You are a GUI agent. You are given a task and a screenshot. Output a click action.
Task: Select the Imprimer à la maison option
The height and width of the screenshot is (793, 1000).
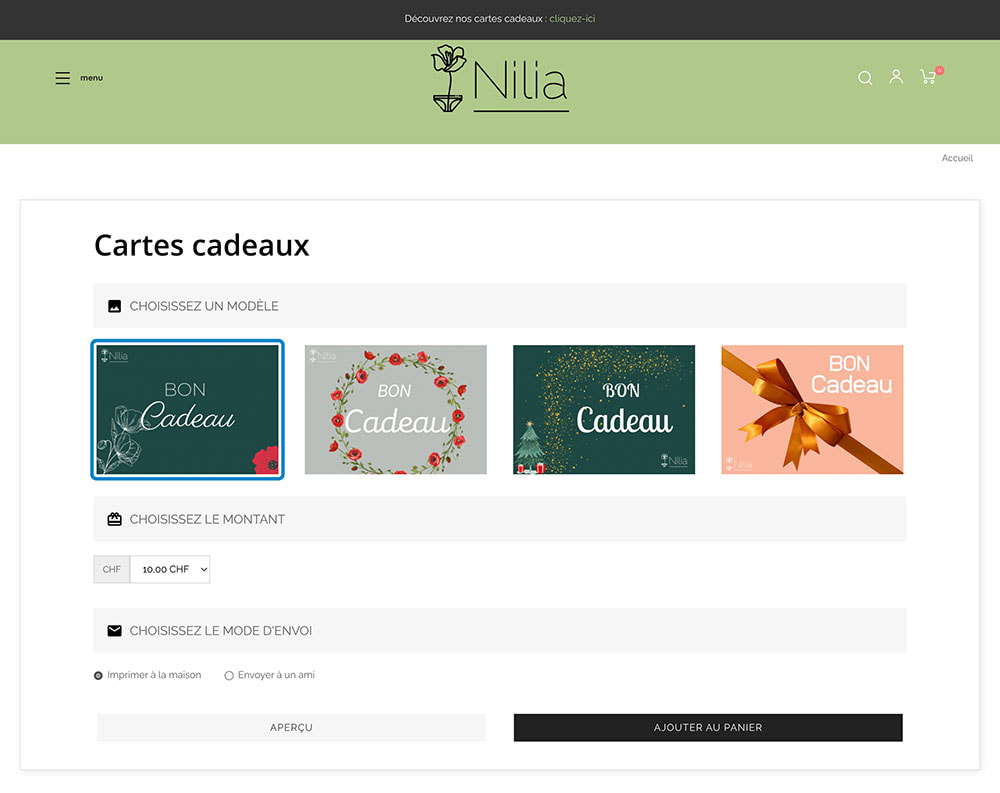pyautogui.click(x=99, y=676)
